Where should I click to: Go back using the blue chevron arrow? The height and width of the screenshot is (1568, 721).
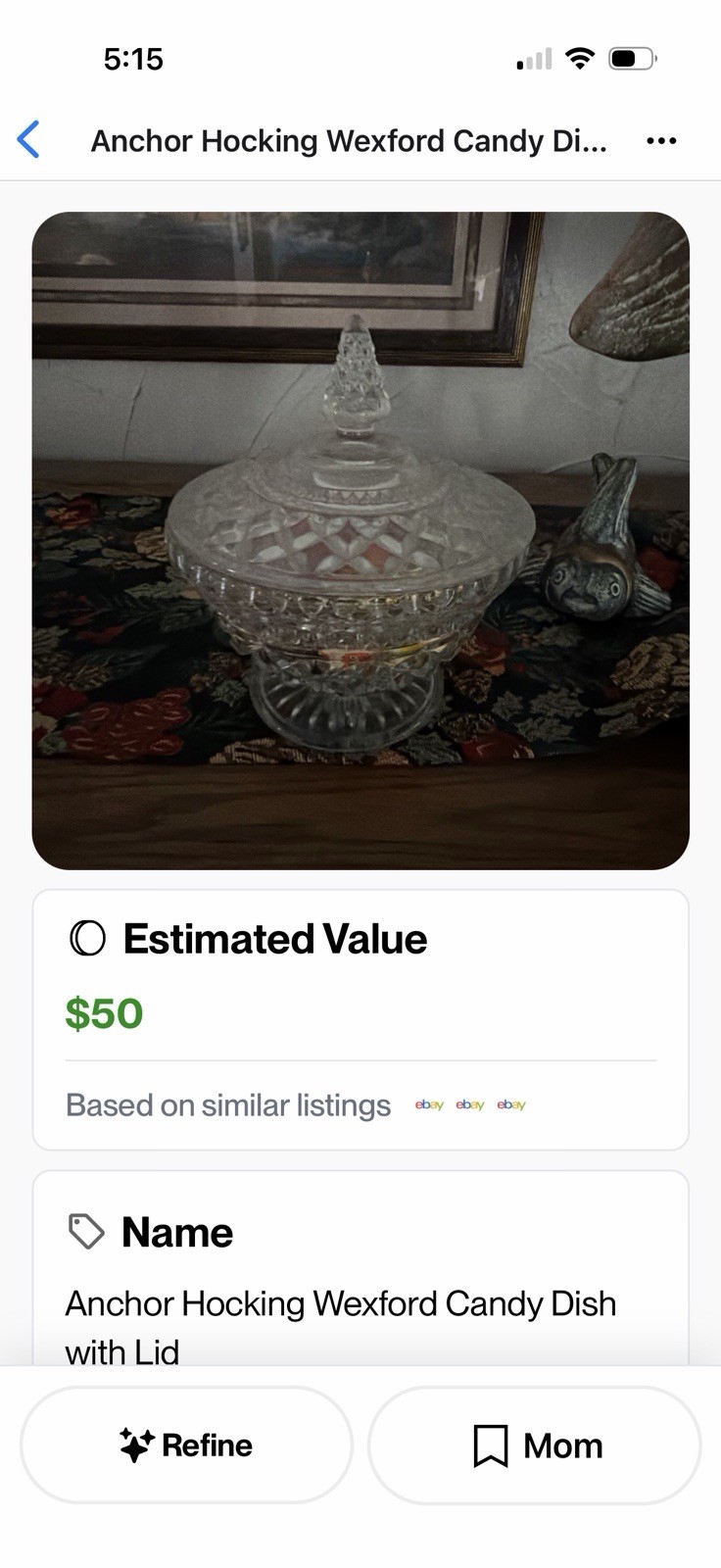[29, 140]
